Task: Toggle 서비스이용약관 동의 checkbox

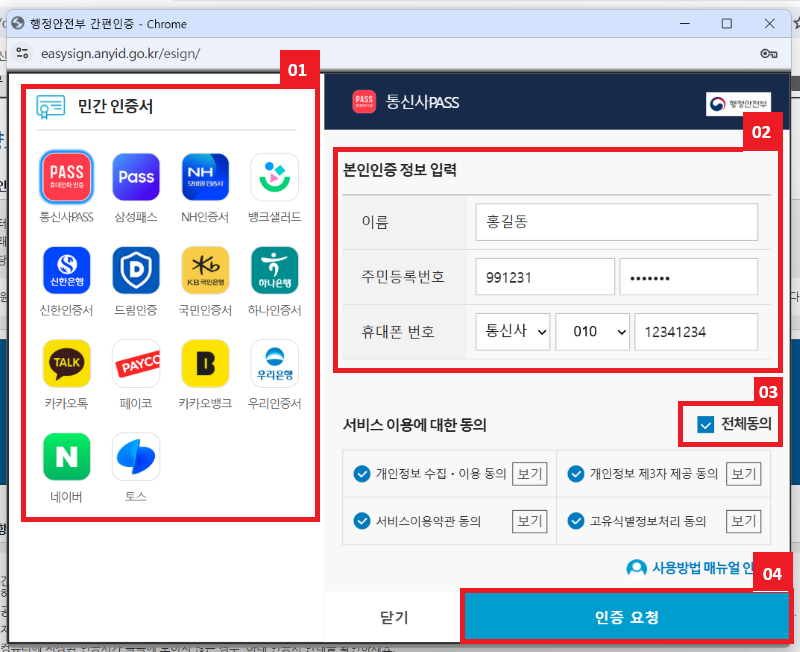Action: click(362, 521)
